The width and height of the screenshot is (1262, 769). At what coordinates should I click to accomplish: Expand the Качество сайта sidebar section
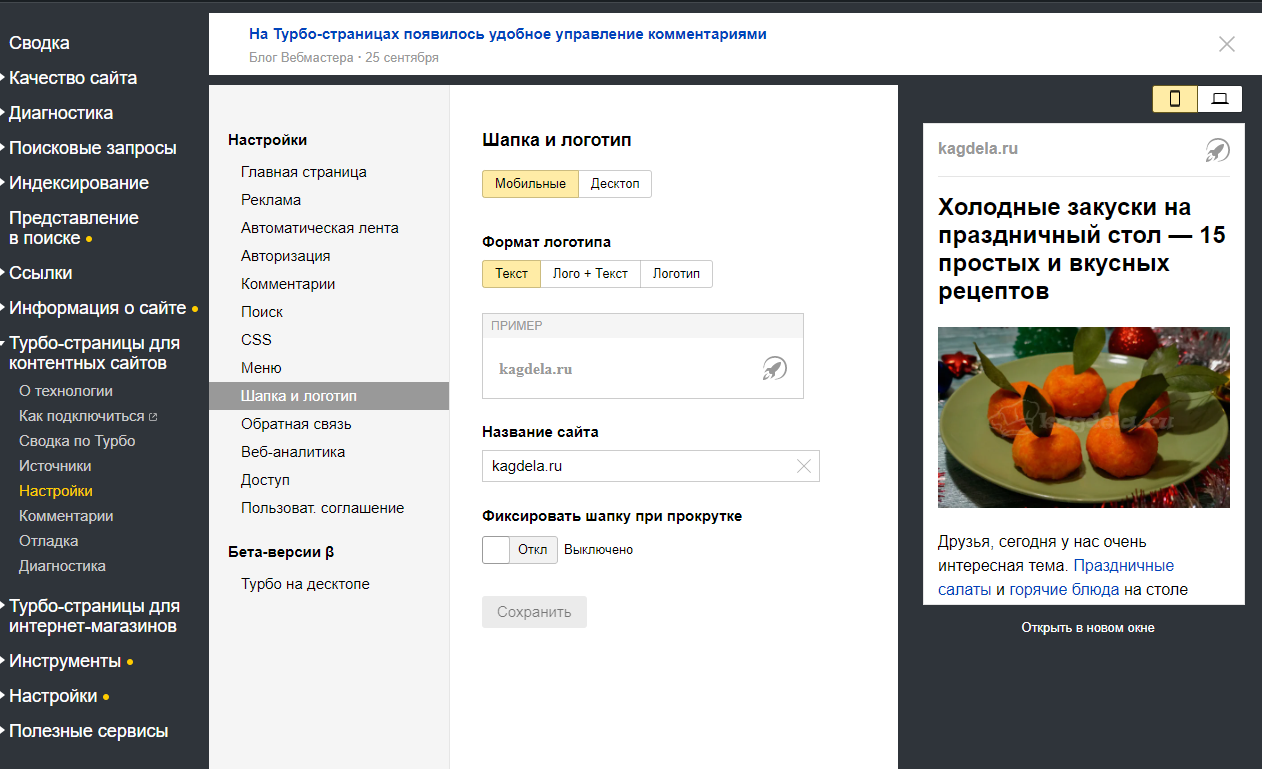[73, 78]
